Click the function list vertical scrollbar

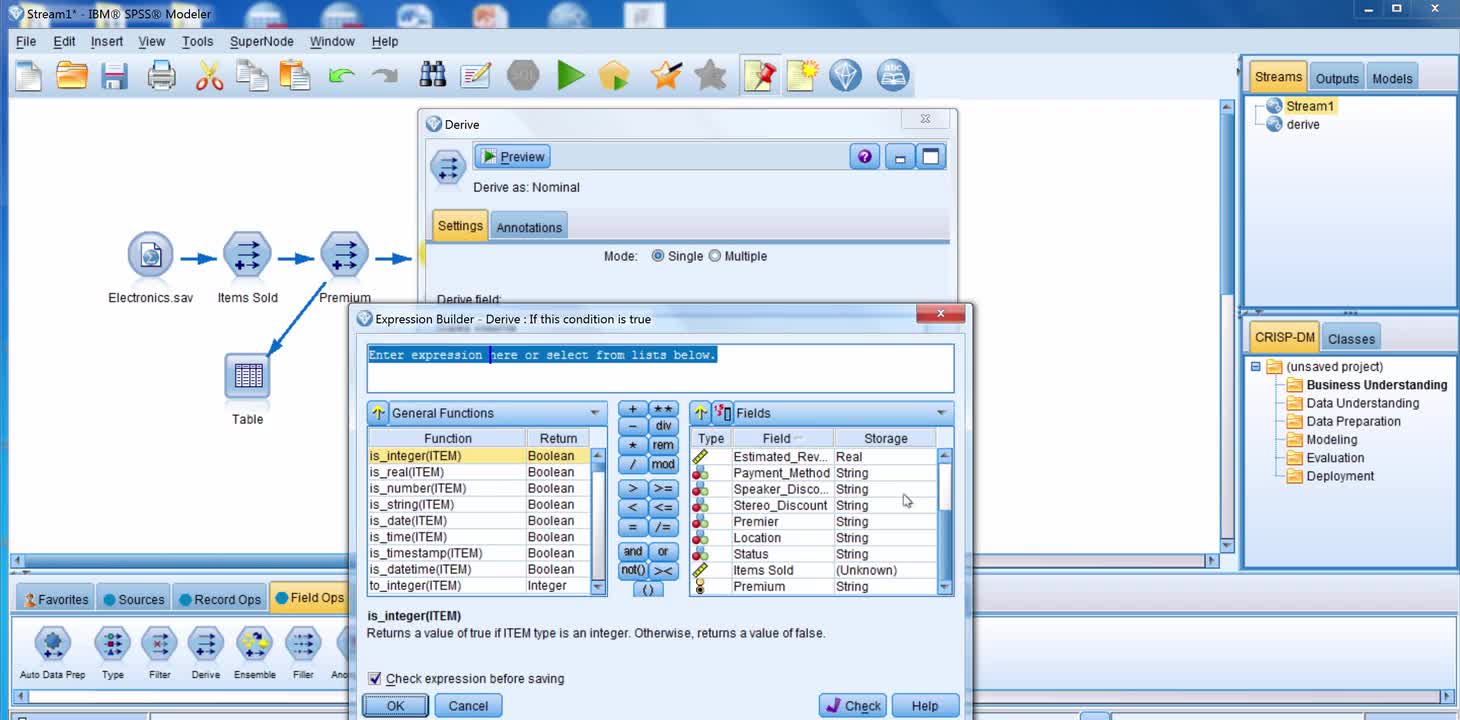tap(599, 520)
